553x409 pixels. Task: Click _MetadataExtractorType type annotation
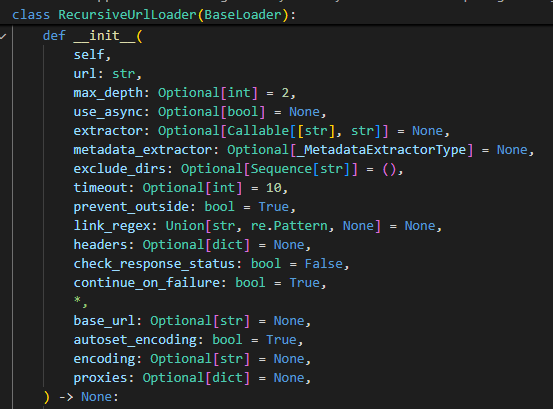[x=382, y=150]
